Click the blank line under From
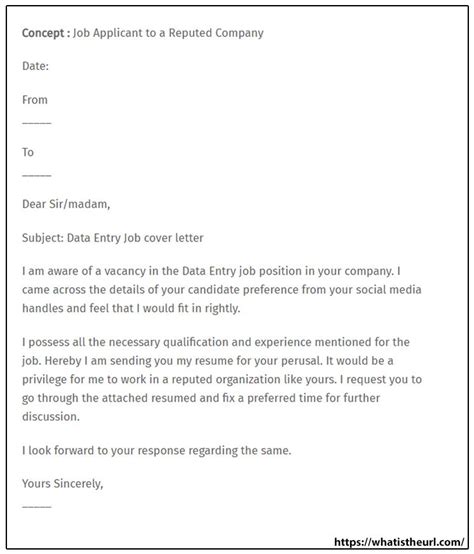The image size is (474, 554). (37, 123)
